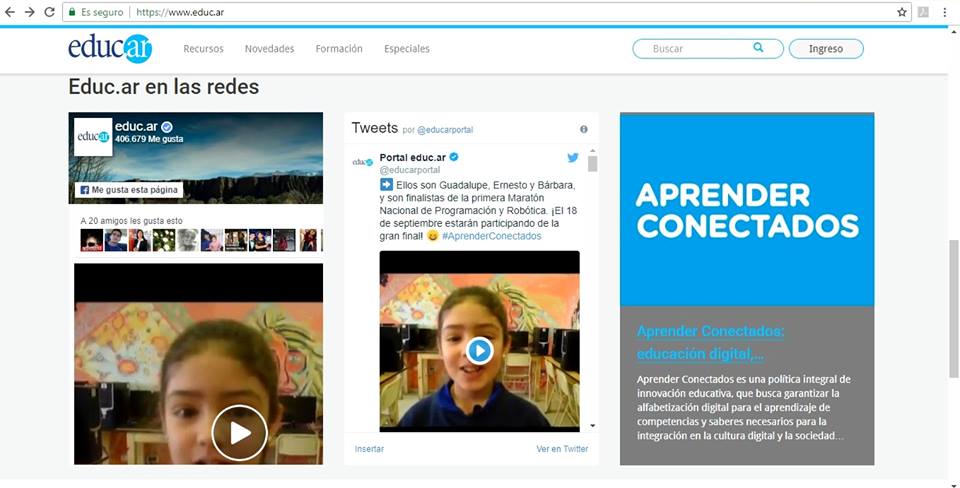Screen dimensions: 960x488
Task: Open the Formación menu
Action: pos(339,48)
